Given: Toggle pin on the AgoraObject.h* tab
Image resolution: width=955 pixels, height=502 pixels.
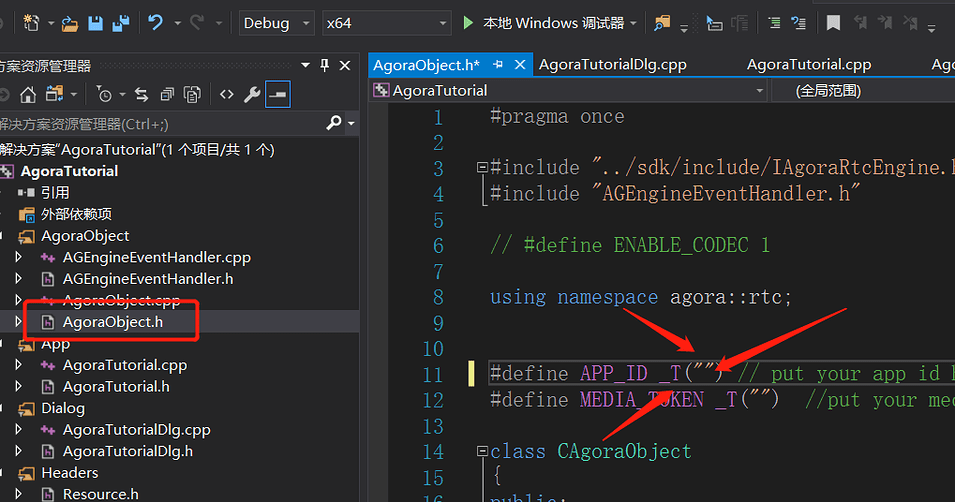Looking at the screenshot, I should pos(498,64).
